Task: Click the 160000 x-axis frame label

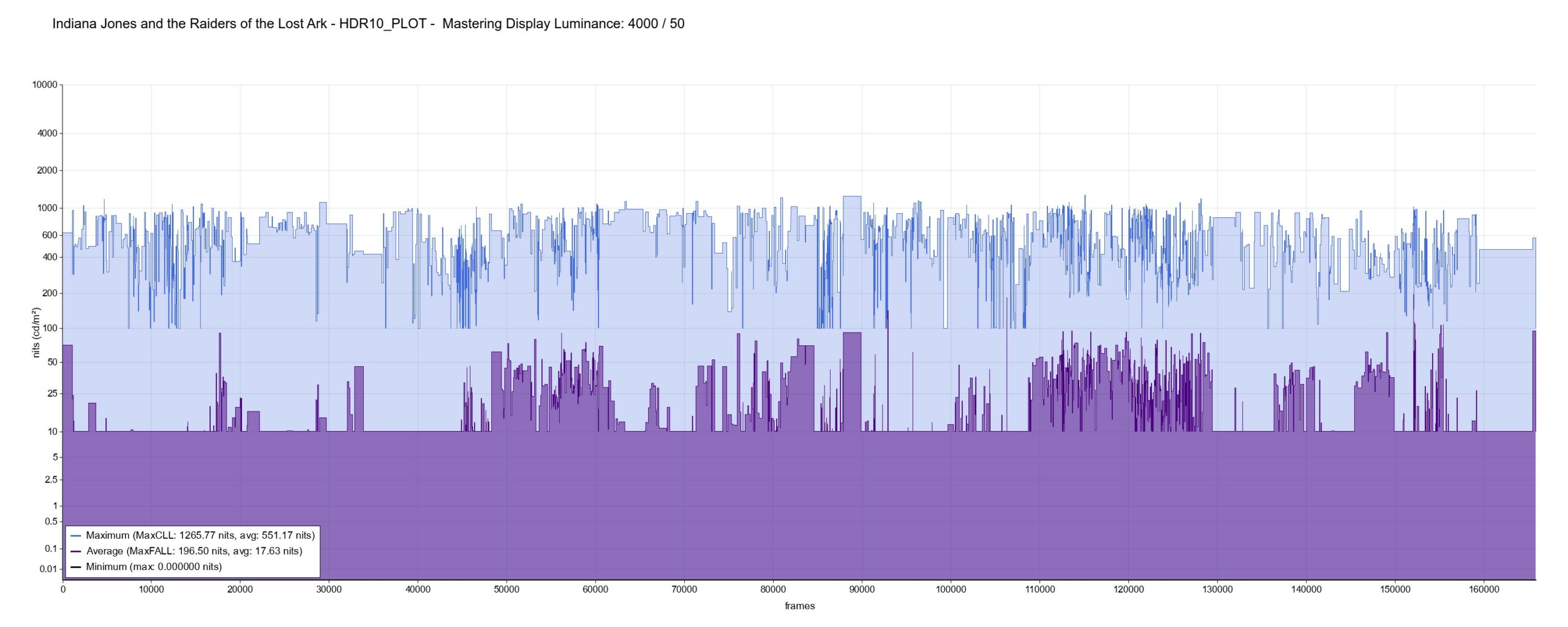Action: pyautogui.click(x=1484, y=590)
